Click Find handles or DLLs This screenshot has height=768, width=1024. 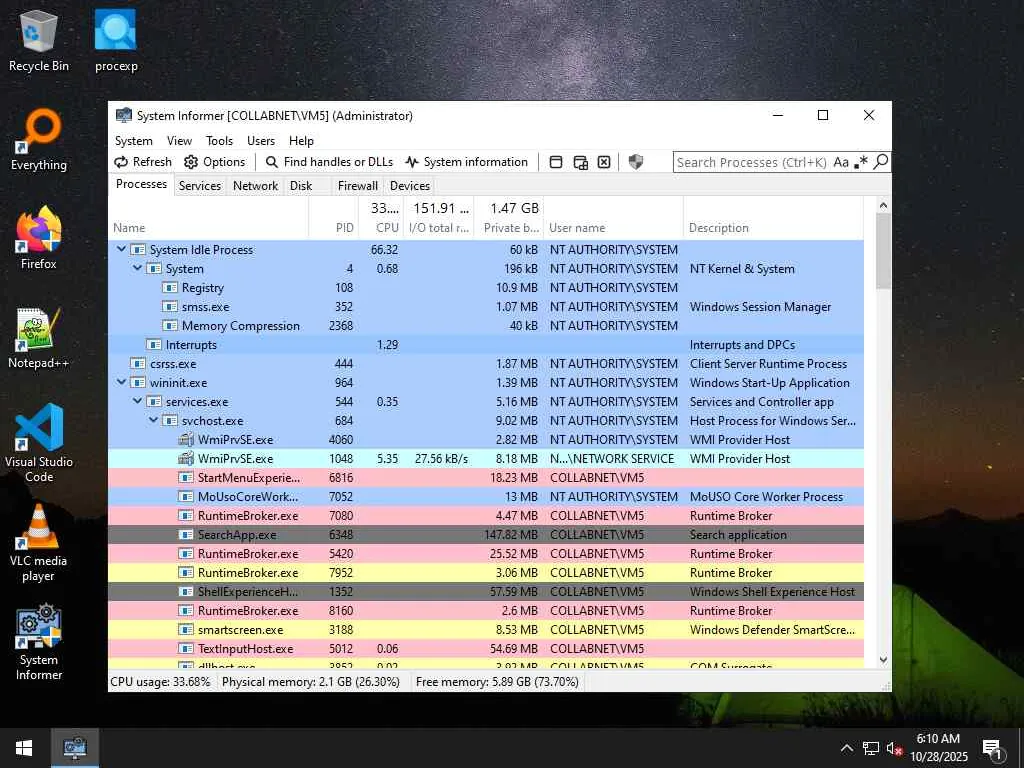click(x=329, y=162)
